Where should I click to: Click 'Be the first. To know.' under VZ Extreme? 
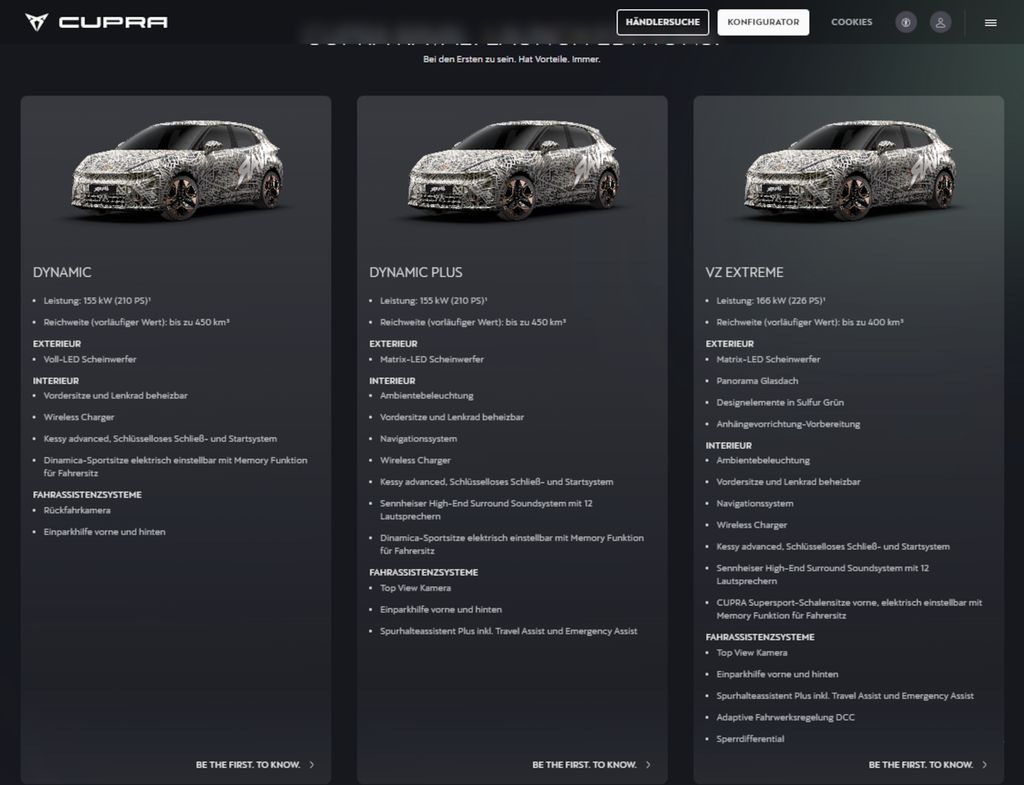click(921, 764)
